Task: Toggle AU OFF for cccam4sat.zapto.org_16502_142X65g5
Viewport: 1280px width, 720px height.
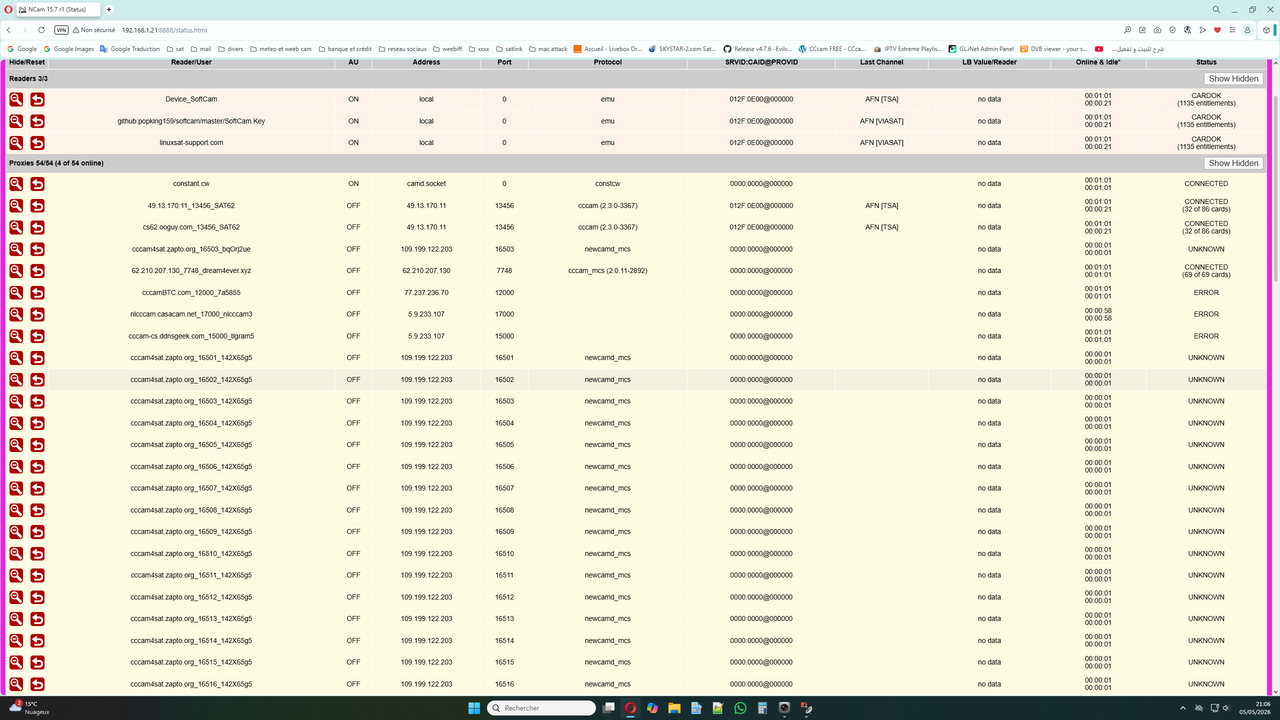Action: pos(353,380)
